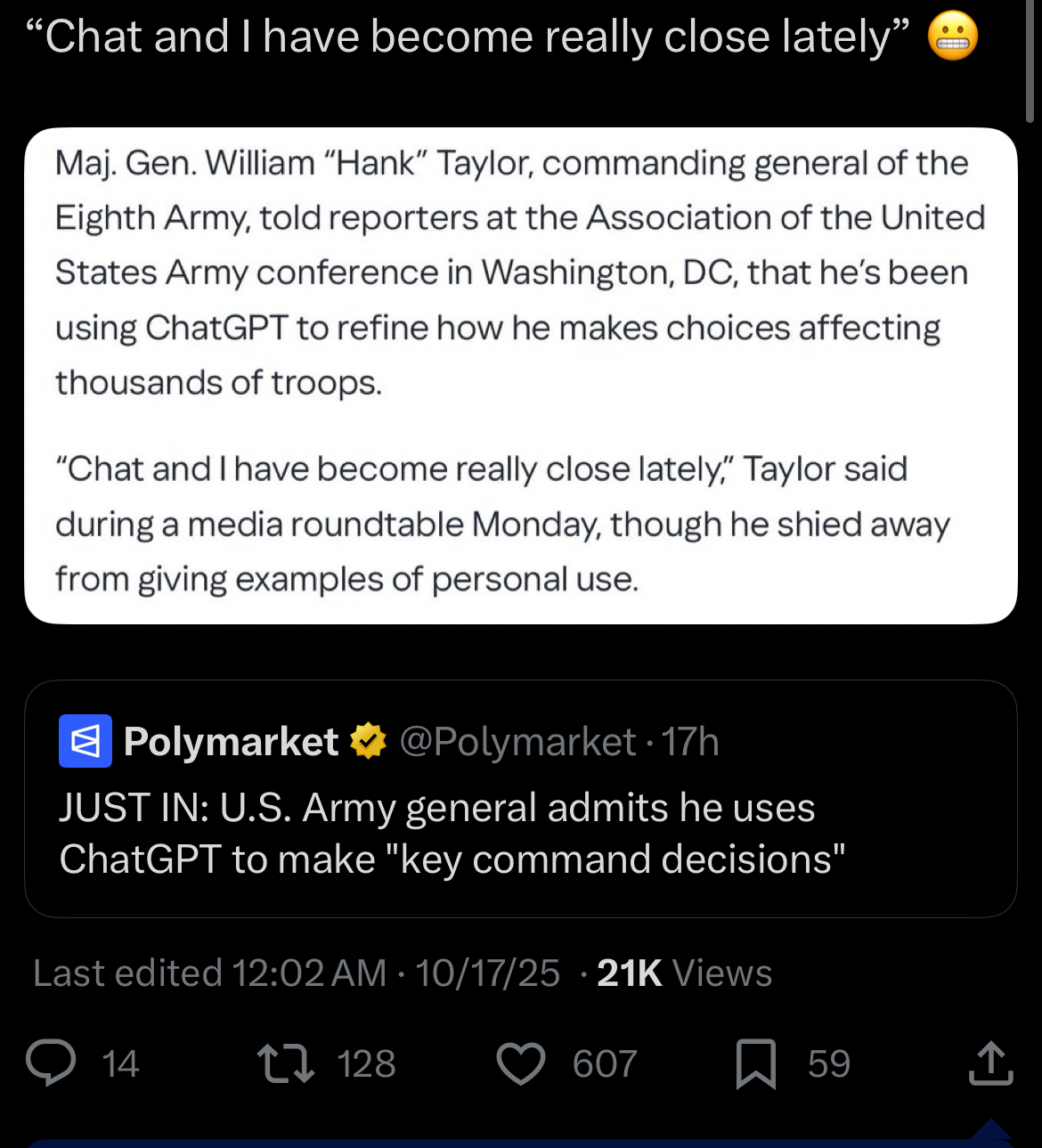Image resolution: width=1042 pixels, height=1148 pixels.
Task: Tap the 607 likes count
Action: (605, 1063)
